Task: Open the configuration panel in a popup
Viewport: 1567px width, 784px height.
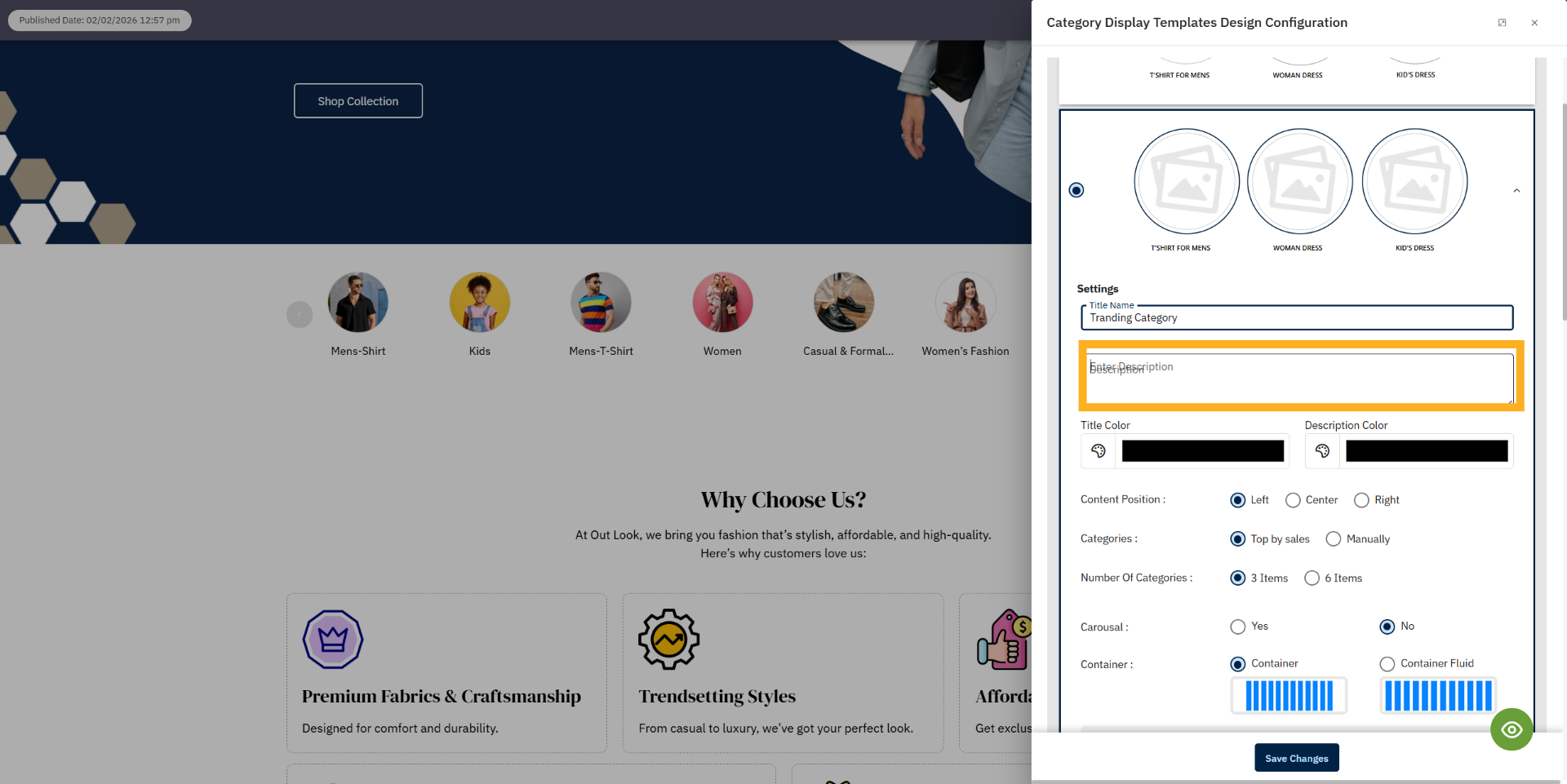Action: click(x=1502, y=22)
